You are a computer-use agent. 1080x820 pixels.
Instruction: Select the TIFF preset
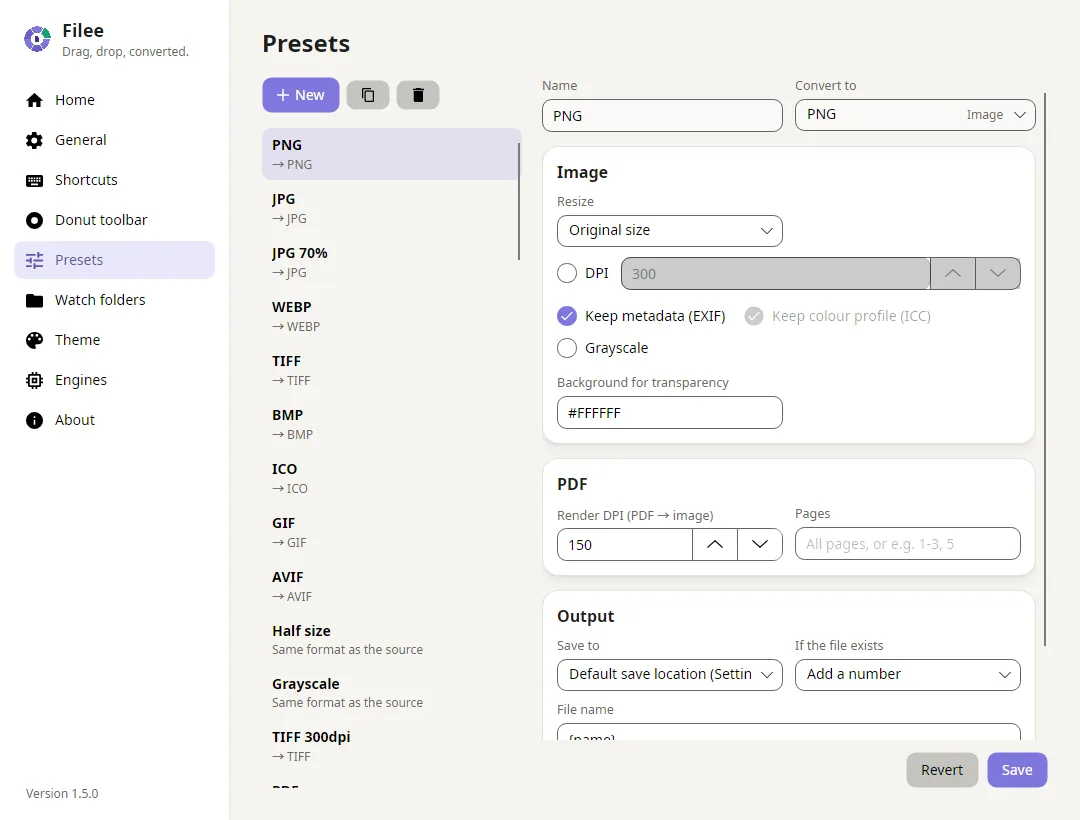[x=391, y=370]
